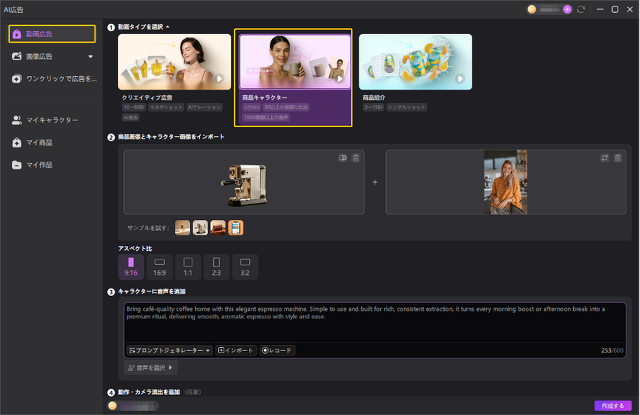Click into the voice script text field

[375, 323]
